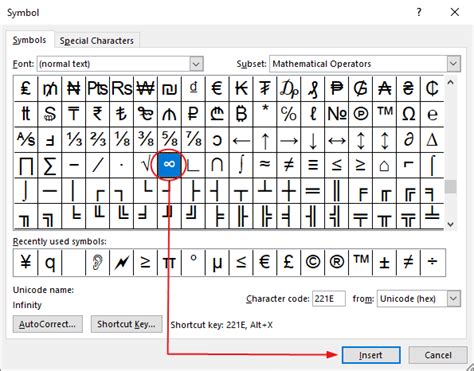Click the Insert button
Viewport: 474px width, 371px height.
point(371,355)
